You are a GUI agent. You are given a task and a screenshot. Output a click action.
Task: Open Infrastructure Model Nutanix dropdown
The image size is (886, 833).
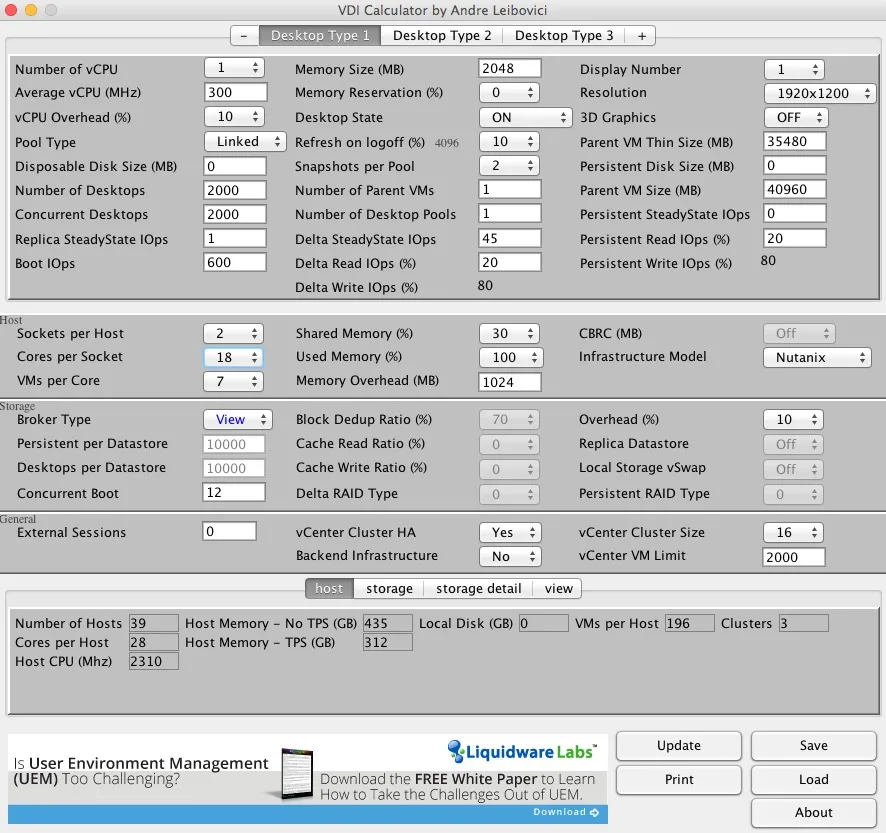[817, 357]
